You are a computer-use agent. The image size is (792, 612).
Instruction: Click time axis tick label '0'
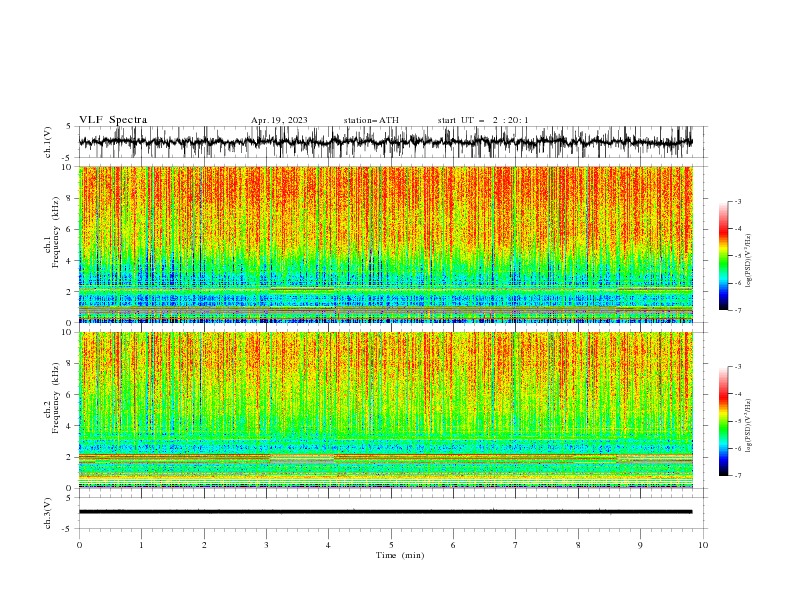tap(79, 545)
